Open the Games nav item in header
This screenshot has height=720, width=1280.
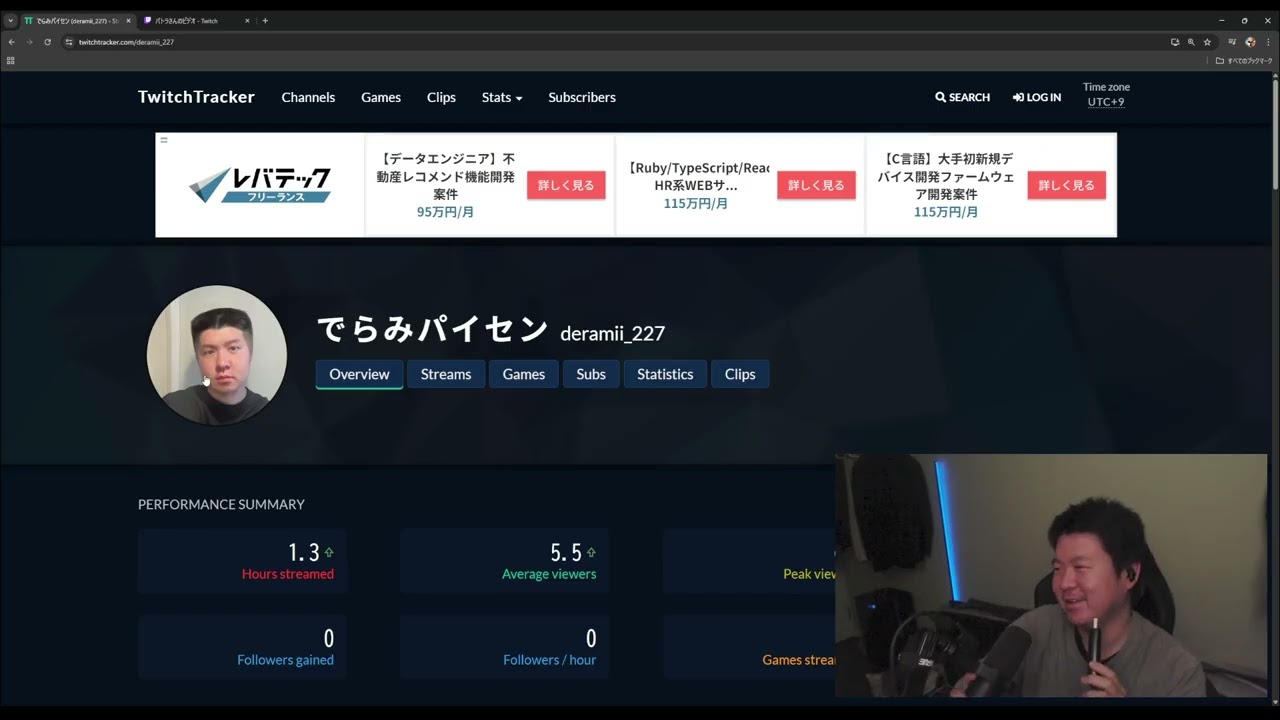tap(381, 97)
